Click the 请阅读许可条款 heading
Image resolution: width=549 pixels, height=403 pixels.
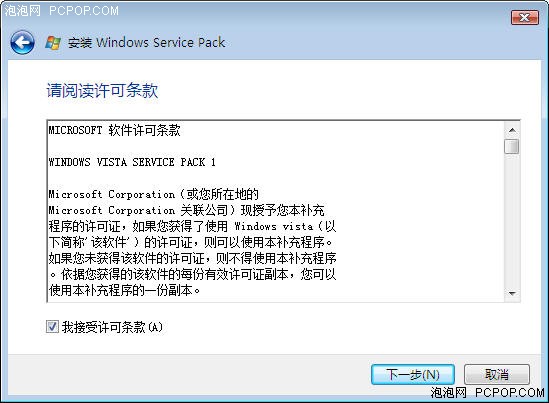(x=102, y=91)
